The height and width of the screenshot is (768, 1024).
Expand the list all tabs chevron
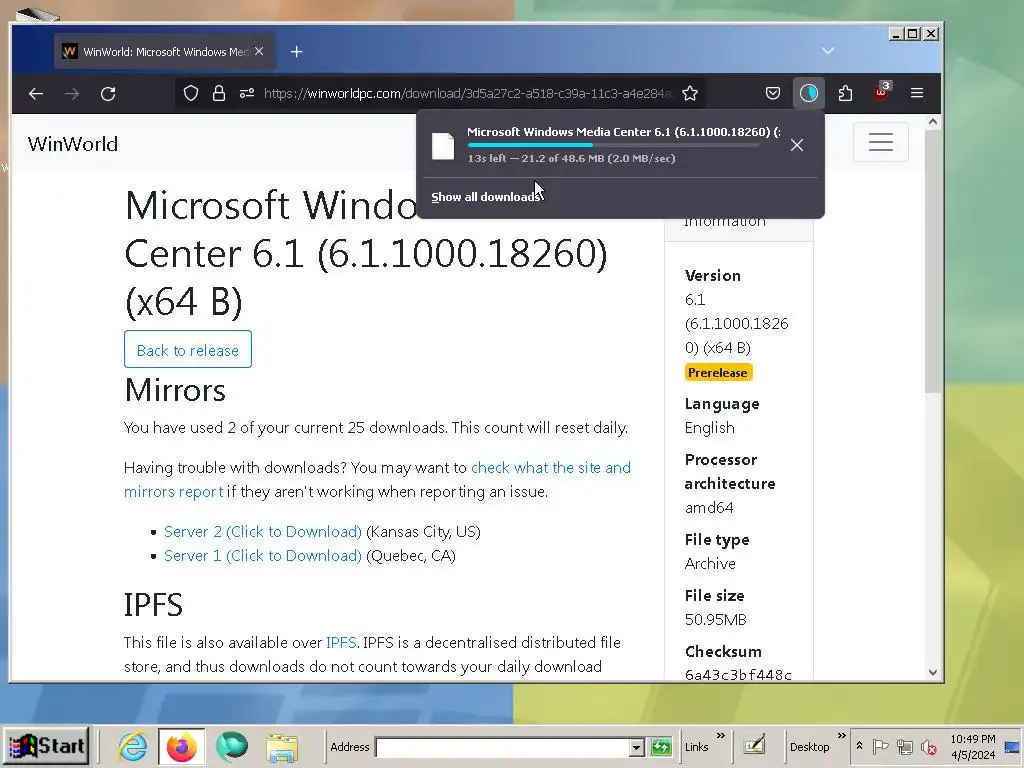827,51
